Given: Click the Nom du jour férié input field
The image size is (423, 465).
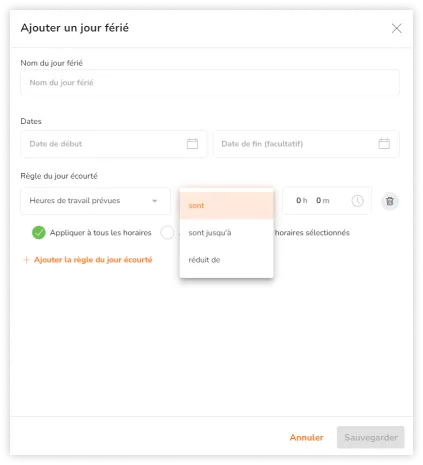Looking at the screenshot, I should 210,83.
